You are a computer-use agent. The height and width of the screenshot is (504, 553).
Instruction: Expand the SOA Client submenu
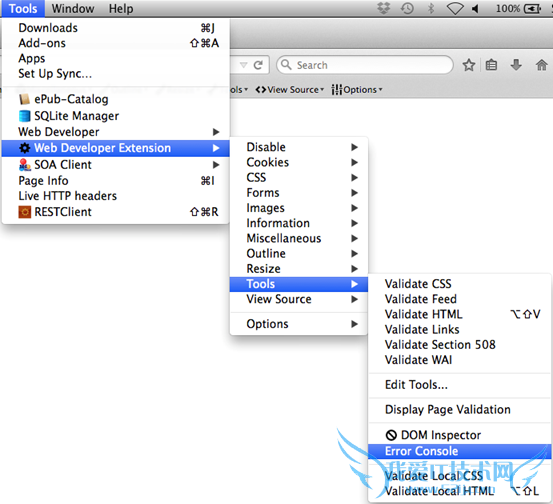click(x=116, y=165)
